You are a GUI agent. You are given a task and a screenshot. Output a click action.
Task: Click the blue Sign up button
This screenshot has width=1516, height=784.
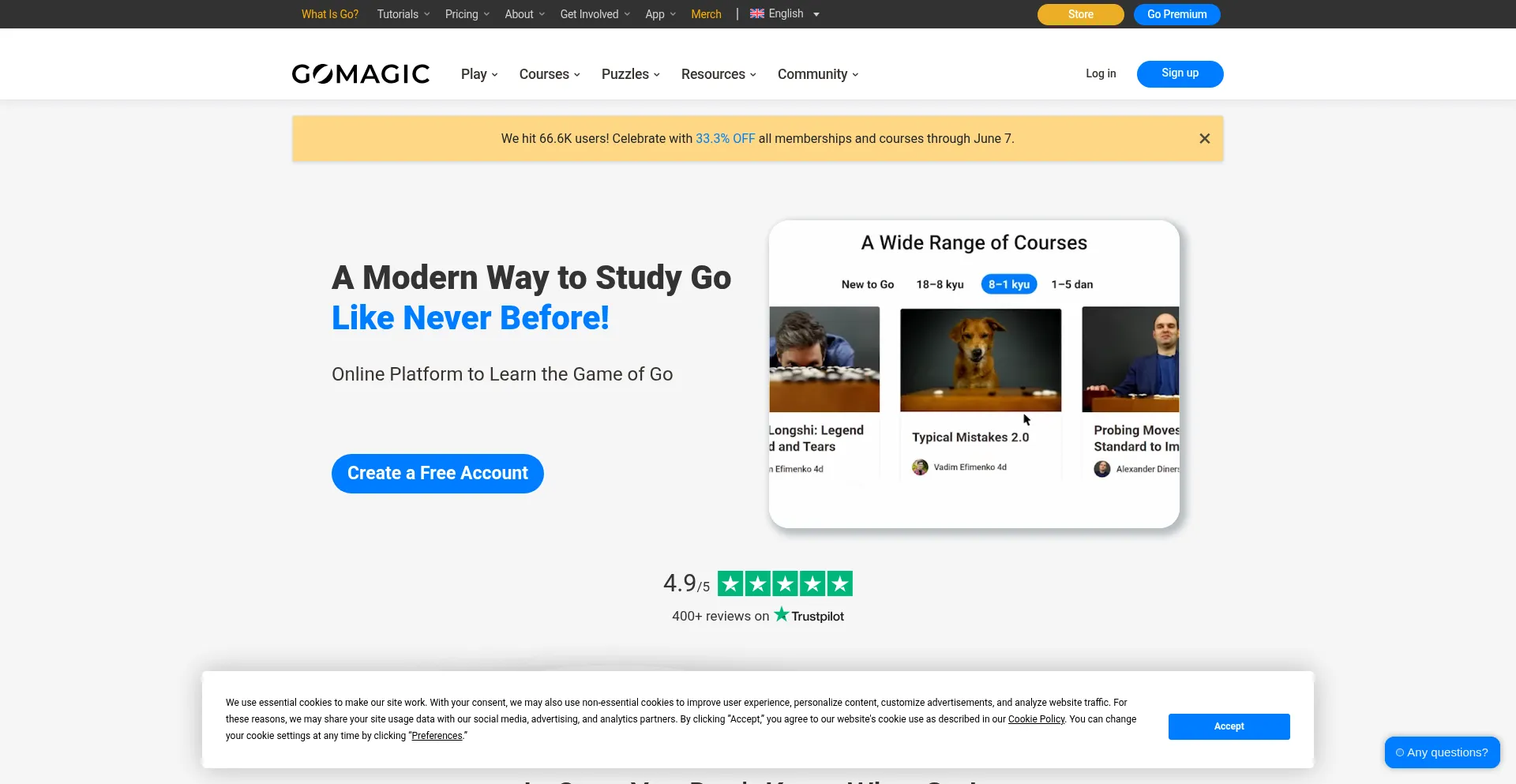tap(1180, 74)
